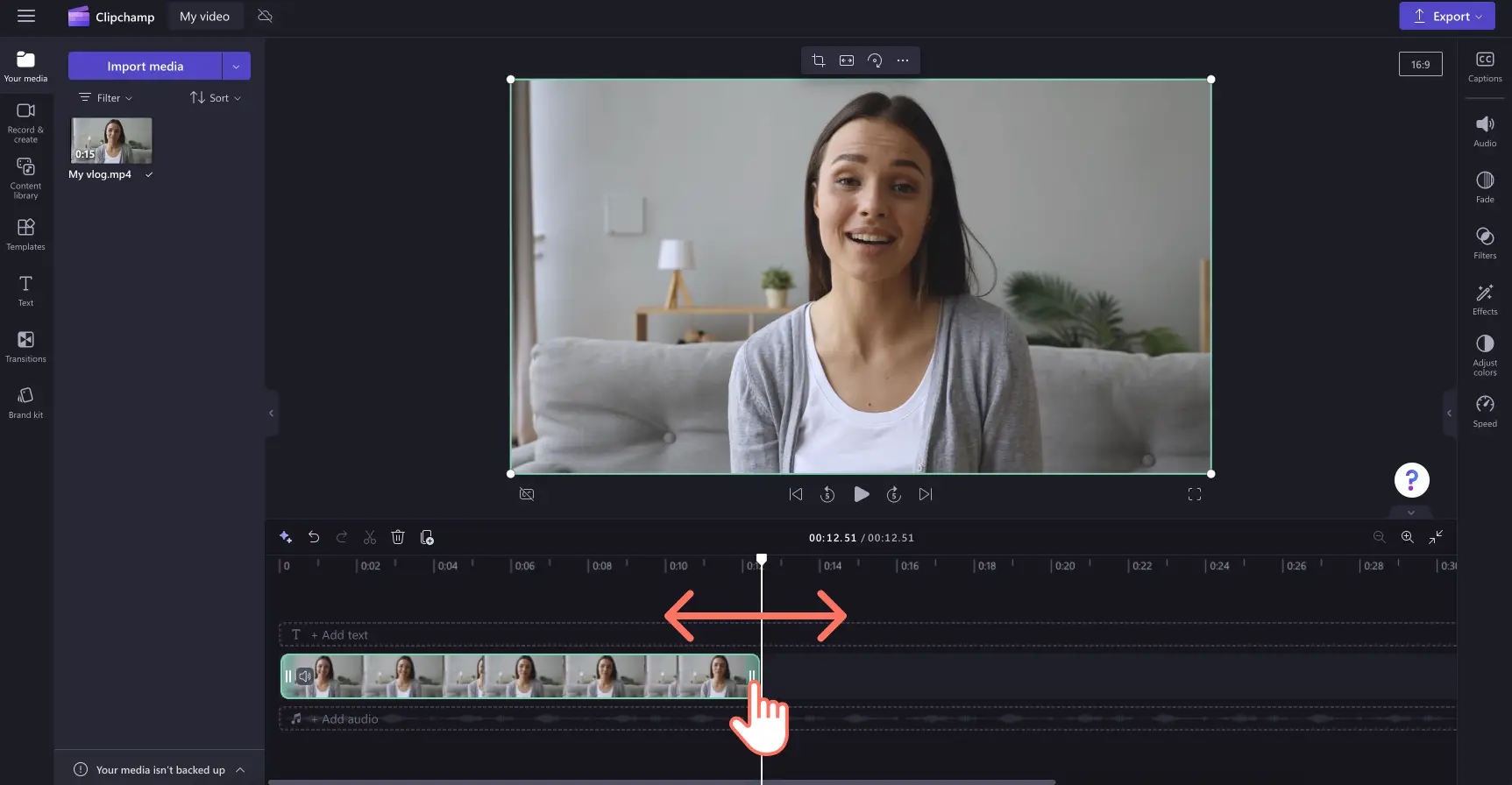Click the Export button
The height and width of the screenshot is (785, 1512).
(x=1446, y=16)
